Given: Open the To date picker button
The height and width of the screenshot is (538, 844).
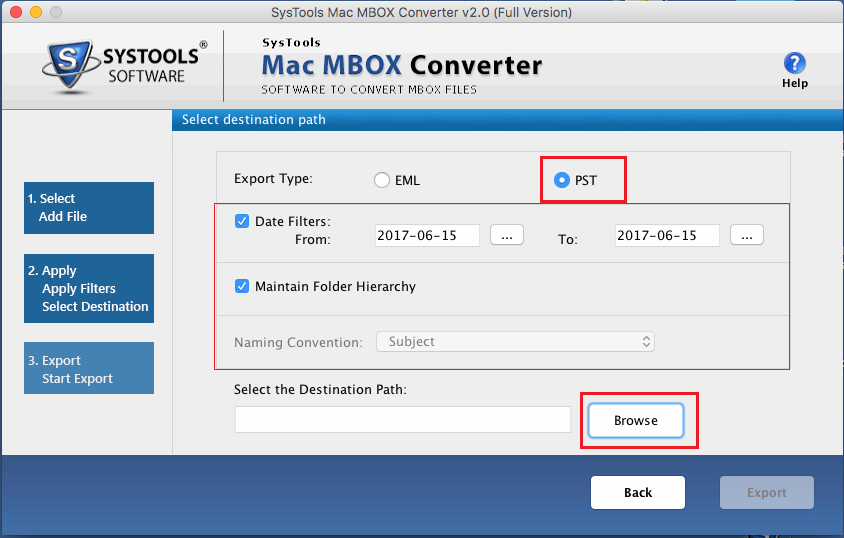Looking at the screenshot, I should 747,235.
